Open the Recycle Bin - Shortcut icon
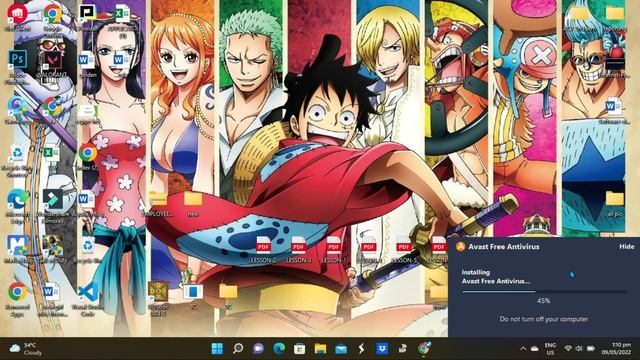The image size is (640, 360). pos(17,160)
